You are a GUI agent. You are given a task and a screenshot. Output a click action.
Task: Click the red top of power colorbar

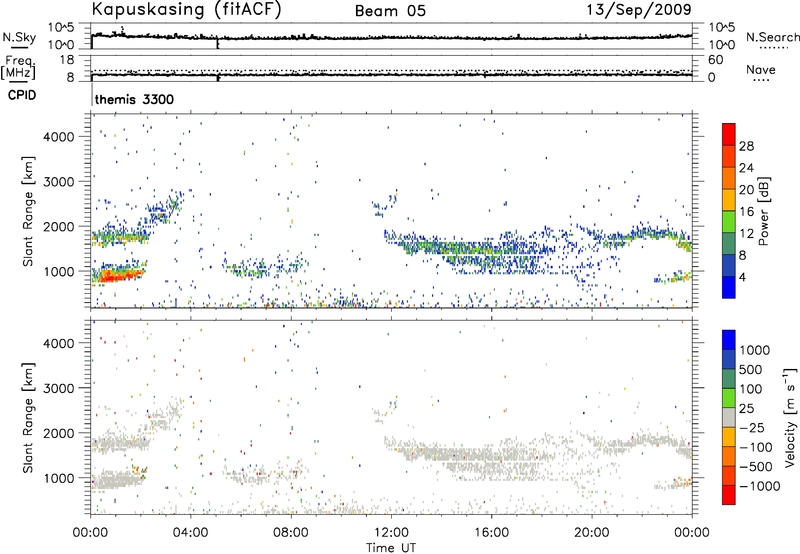pos(729,134)
